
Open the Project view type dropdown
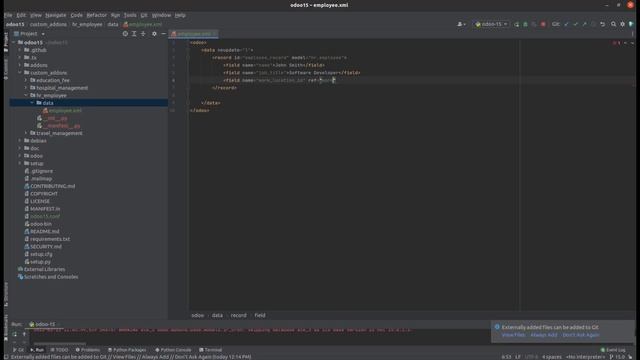click(29, 34)
